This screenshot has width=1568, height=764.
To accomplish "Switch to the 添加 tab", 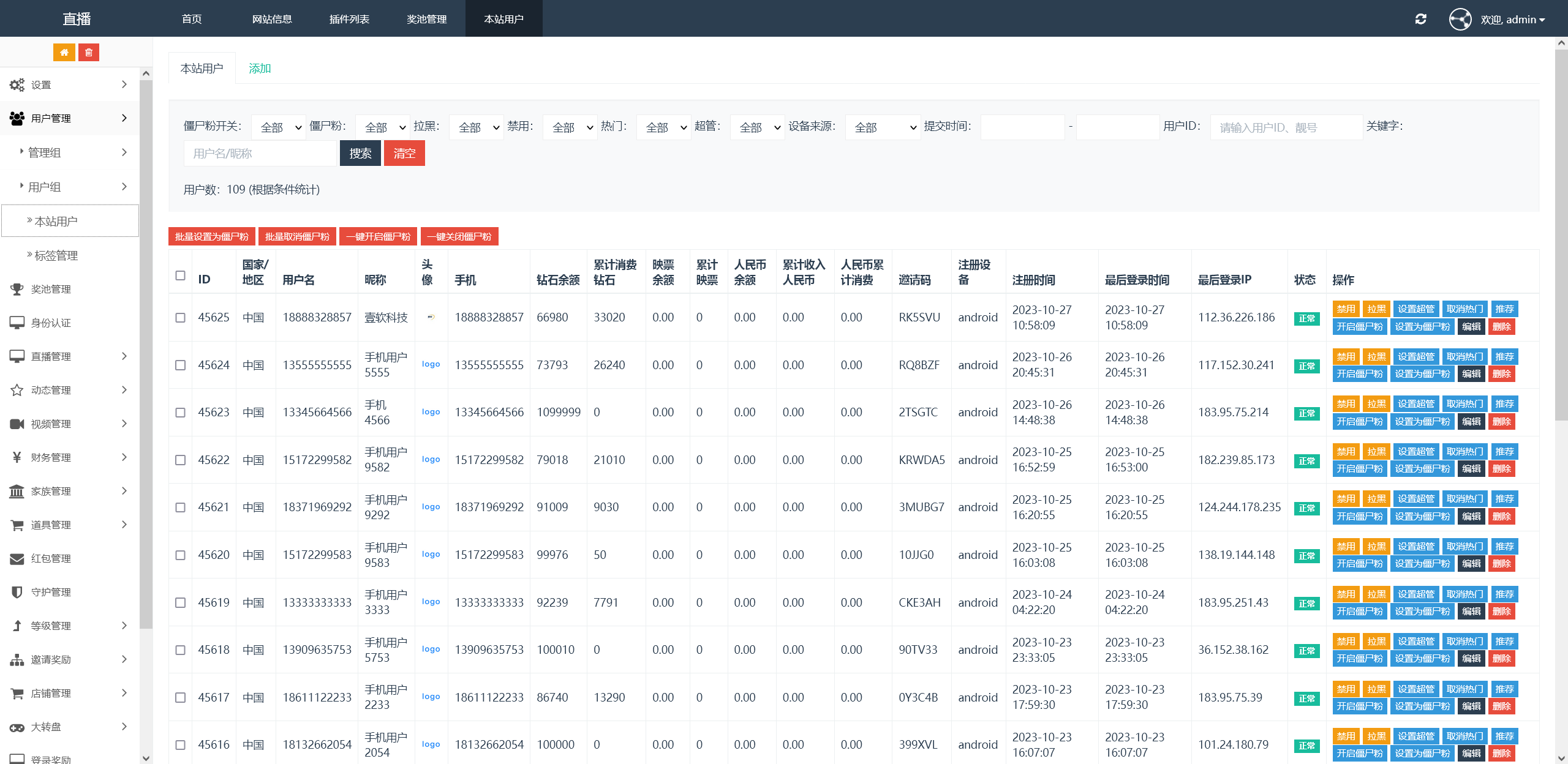I will [x=260, y=69].
